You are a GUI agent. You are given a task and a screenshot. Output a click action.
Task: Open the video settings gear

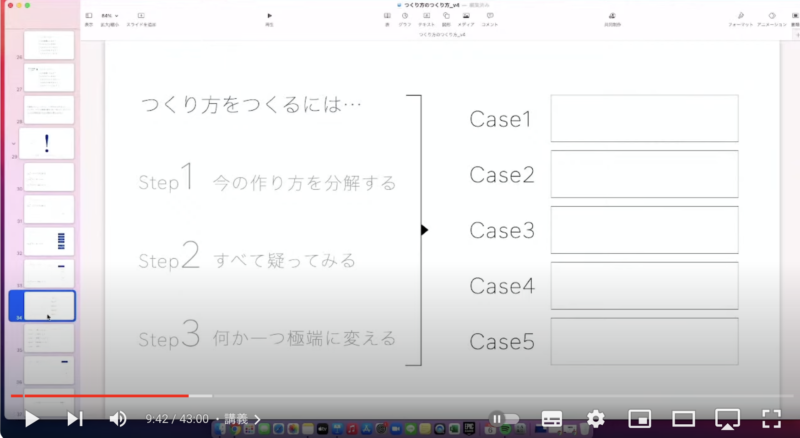[x=596, y=419]
